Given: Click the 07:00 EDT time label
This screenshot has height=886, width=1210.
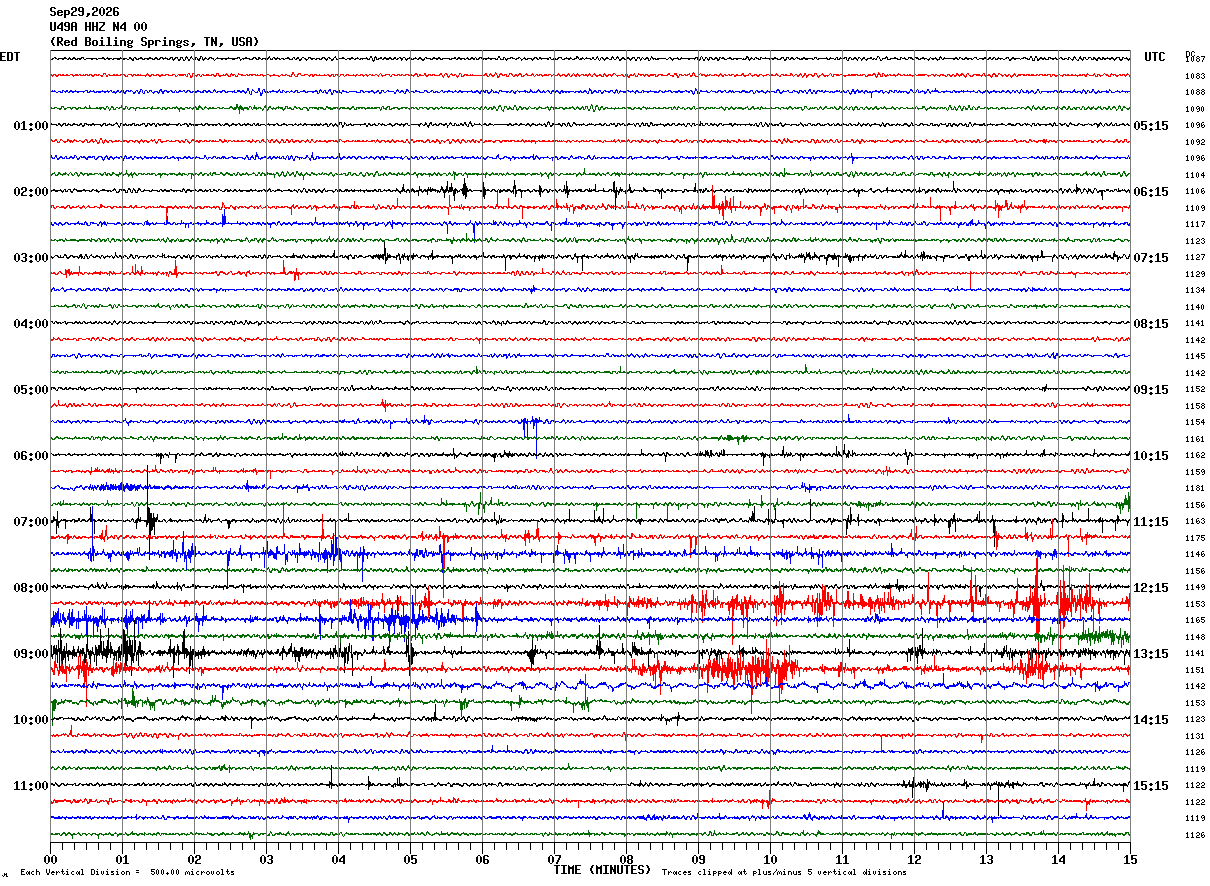Looking at the screenshot, I should [30, 522].
